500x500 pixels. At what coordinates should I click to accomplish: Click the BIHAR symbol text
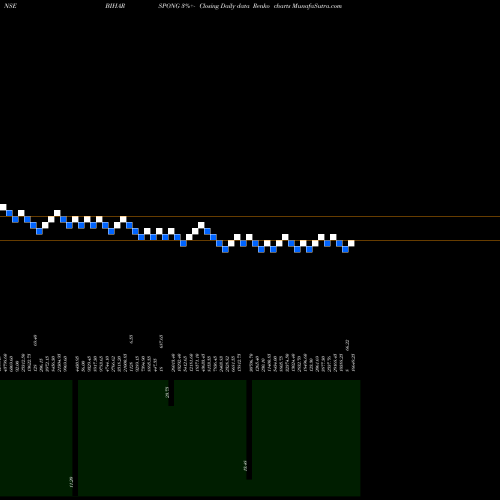point(115,6)
